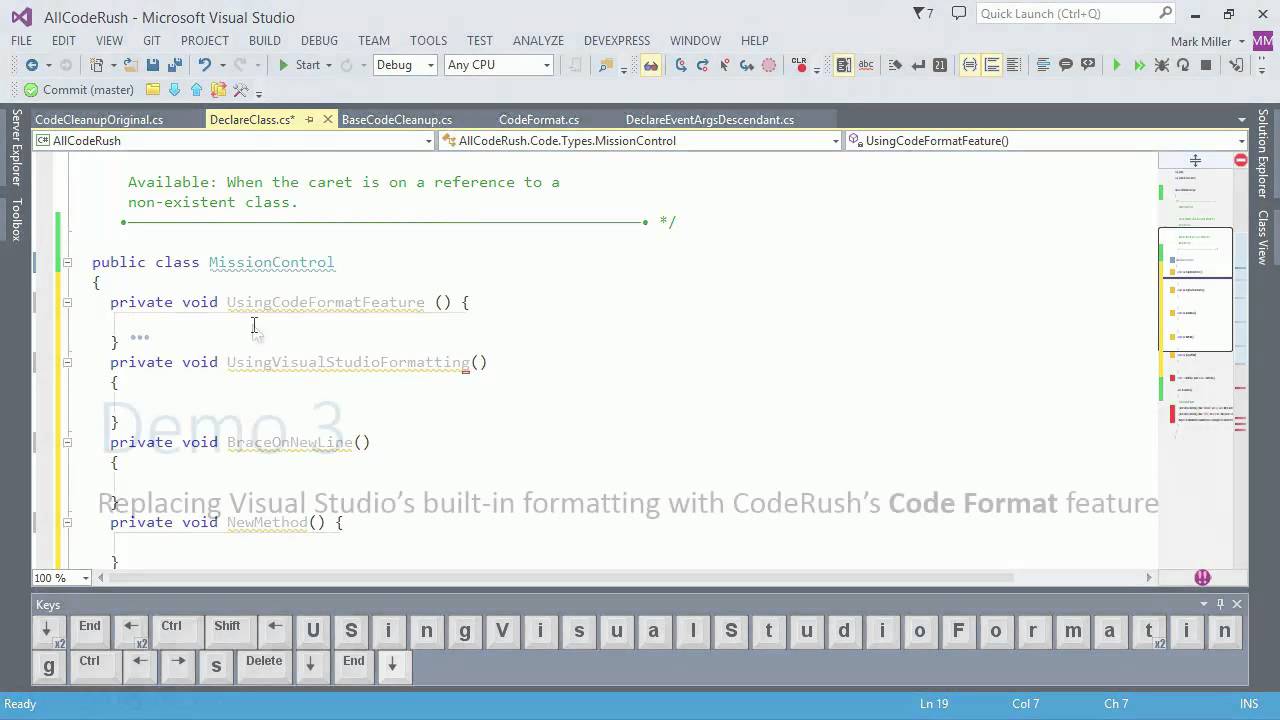Viewport: 1280px width, 720px height.
Task: Click the speech bubble comment icon
Action: (x=1065, y=65)
